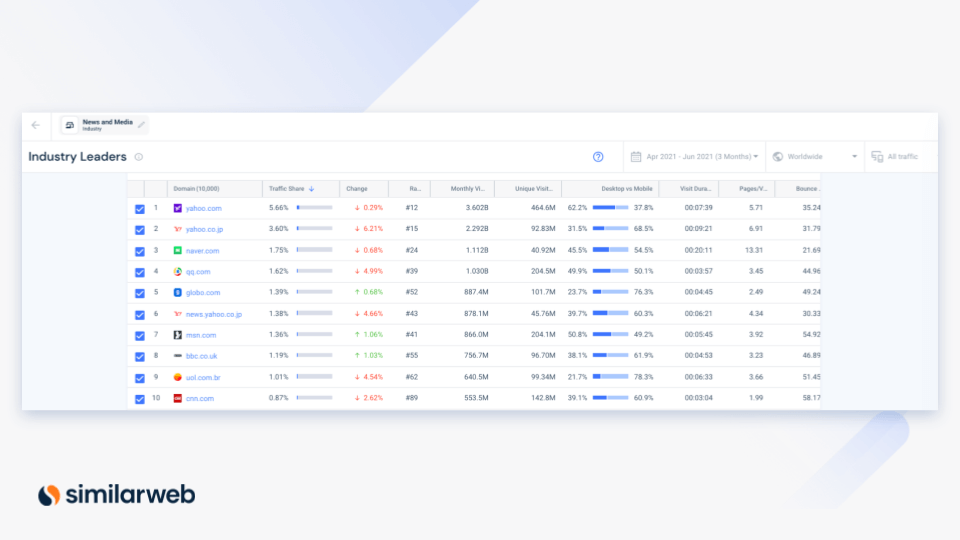Click the 6.21% change value
The height and width of the screenshot is (540, 960).
373,228
